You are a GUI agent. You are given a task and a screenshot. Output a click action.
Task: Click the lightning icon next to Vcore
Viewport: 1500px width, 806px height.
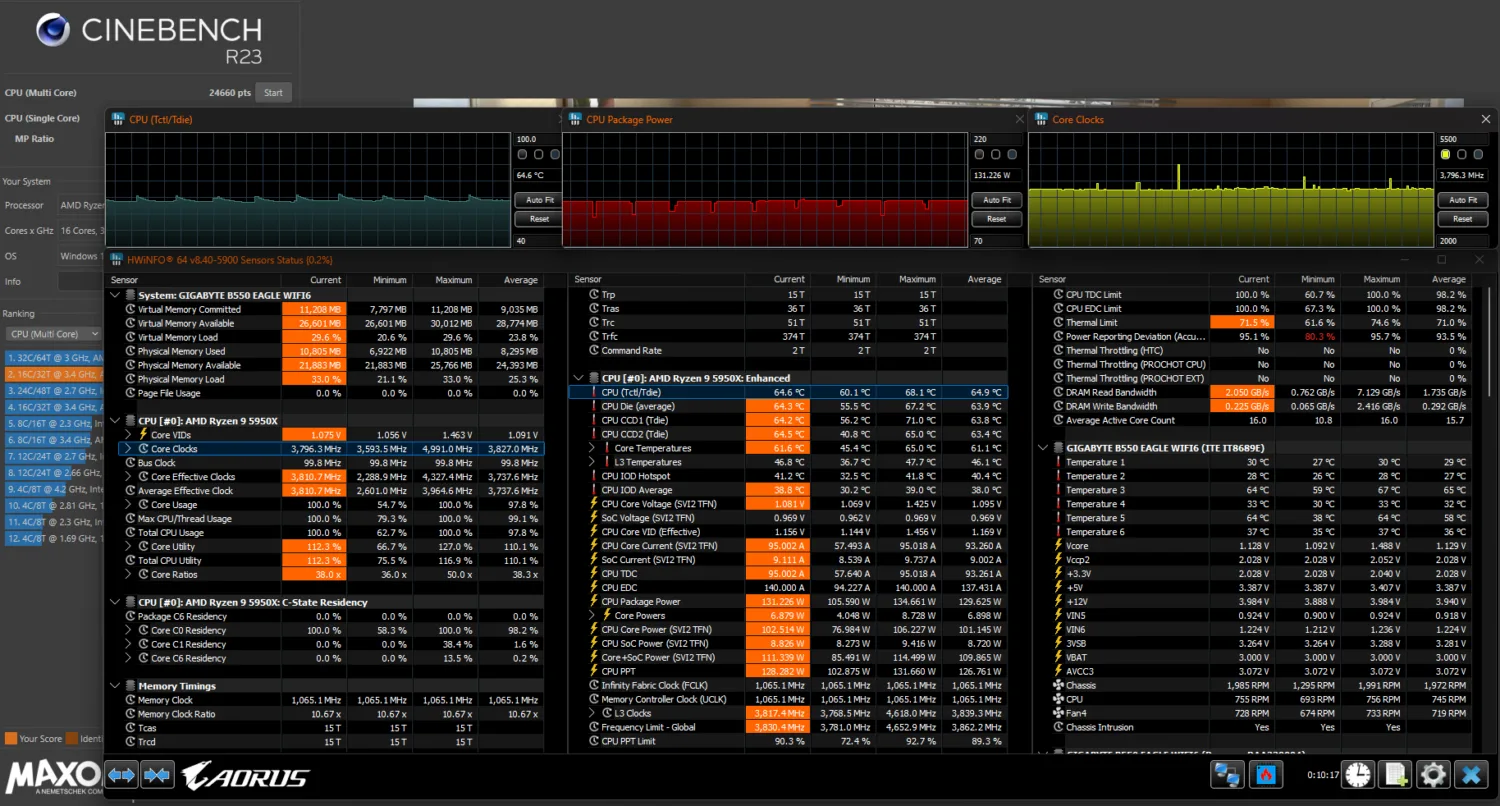[1059, 546]
